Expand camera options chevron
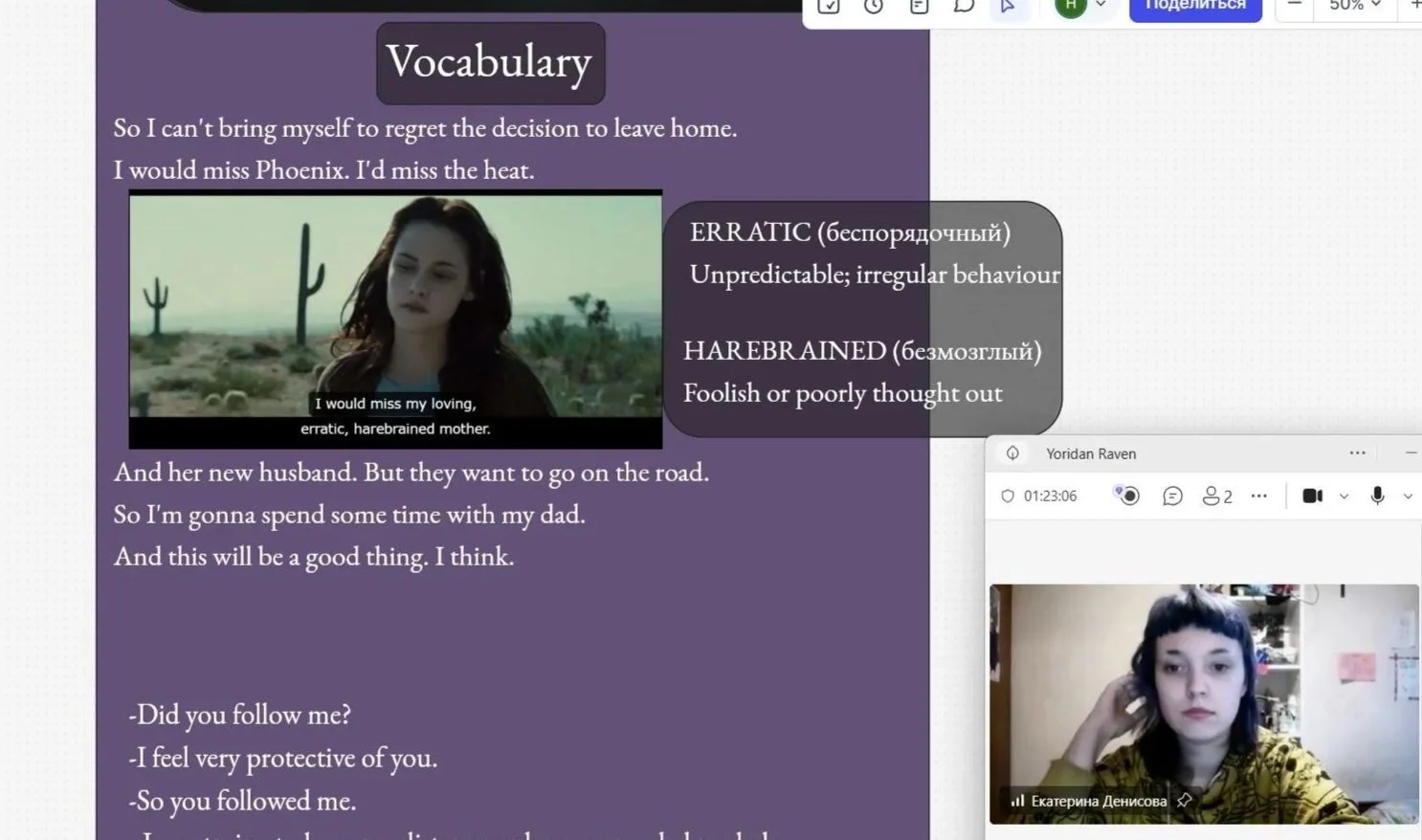Image resolution: width=1422 pixels, height=840 pixels. point(1344,497)
